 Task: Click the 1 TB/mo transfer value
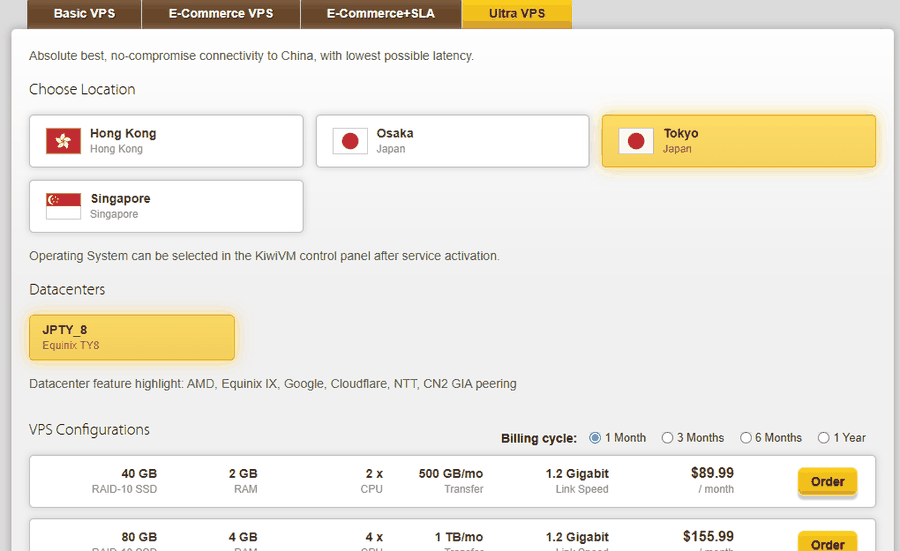[459, 537]
